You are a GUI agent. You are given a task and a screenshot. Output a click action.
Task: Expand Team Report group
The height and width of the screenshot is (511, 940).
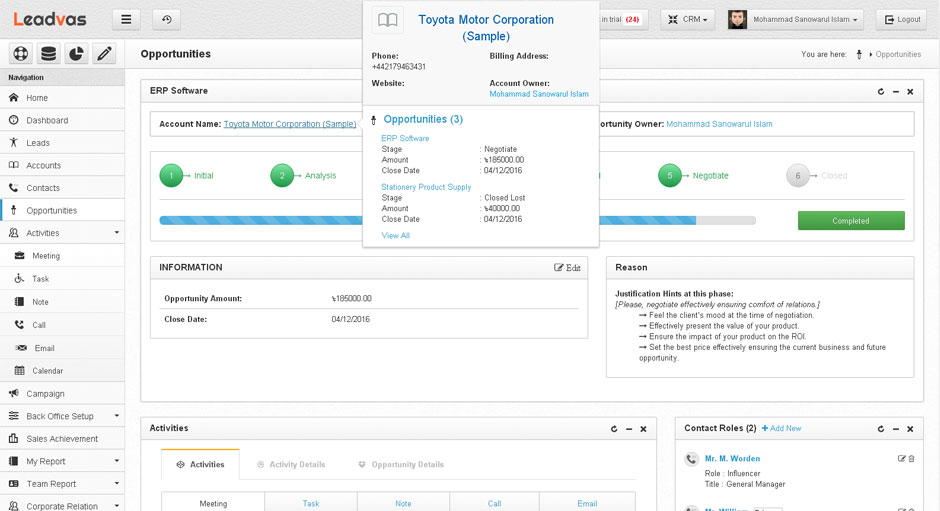point(62,483)
